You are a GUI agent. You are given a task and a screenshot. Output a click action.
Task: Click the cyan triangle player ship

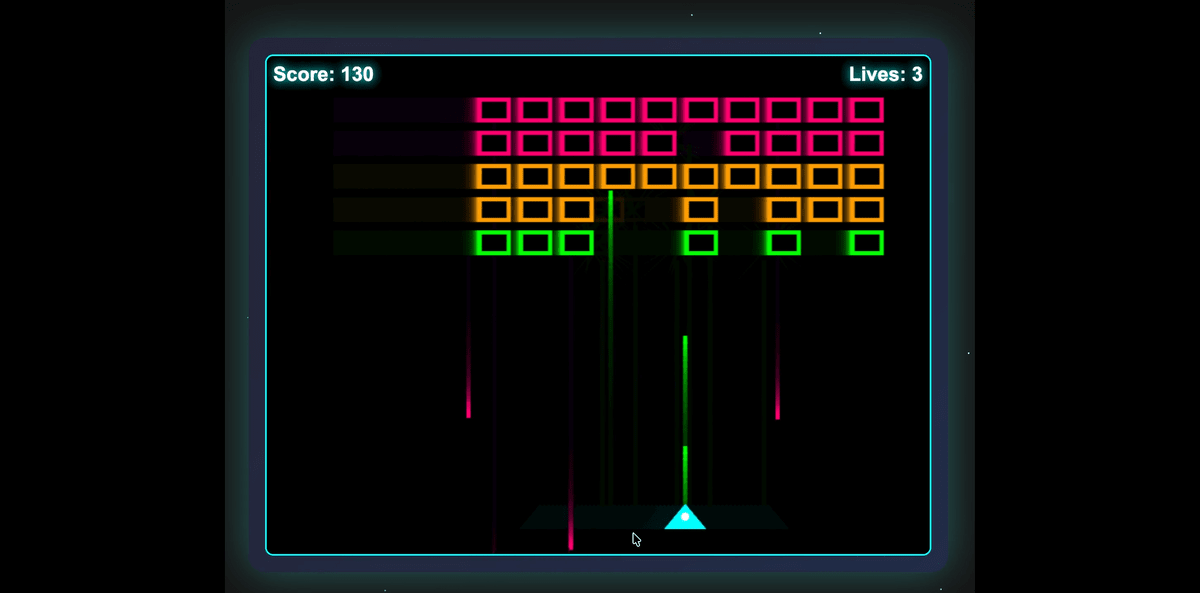685,517
